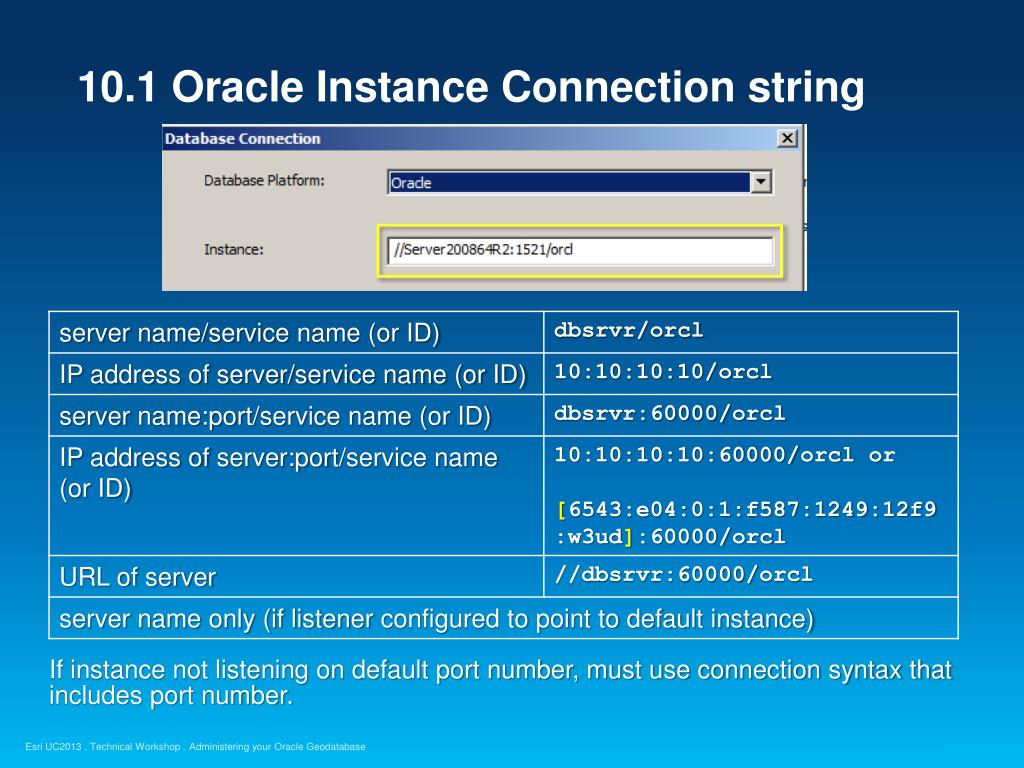Select the Oracle platform combo box

point(579,182)
